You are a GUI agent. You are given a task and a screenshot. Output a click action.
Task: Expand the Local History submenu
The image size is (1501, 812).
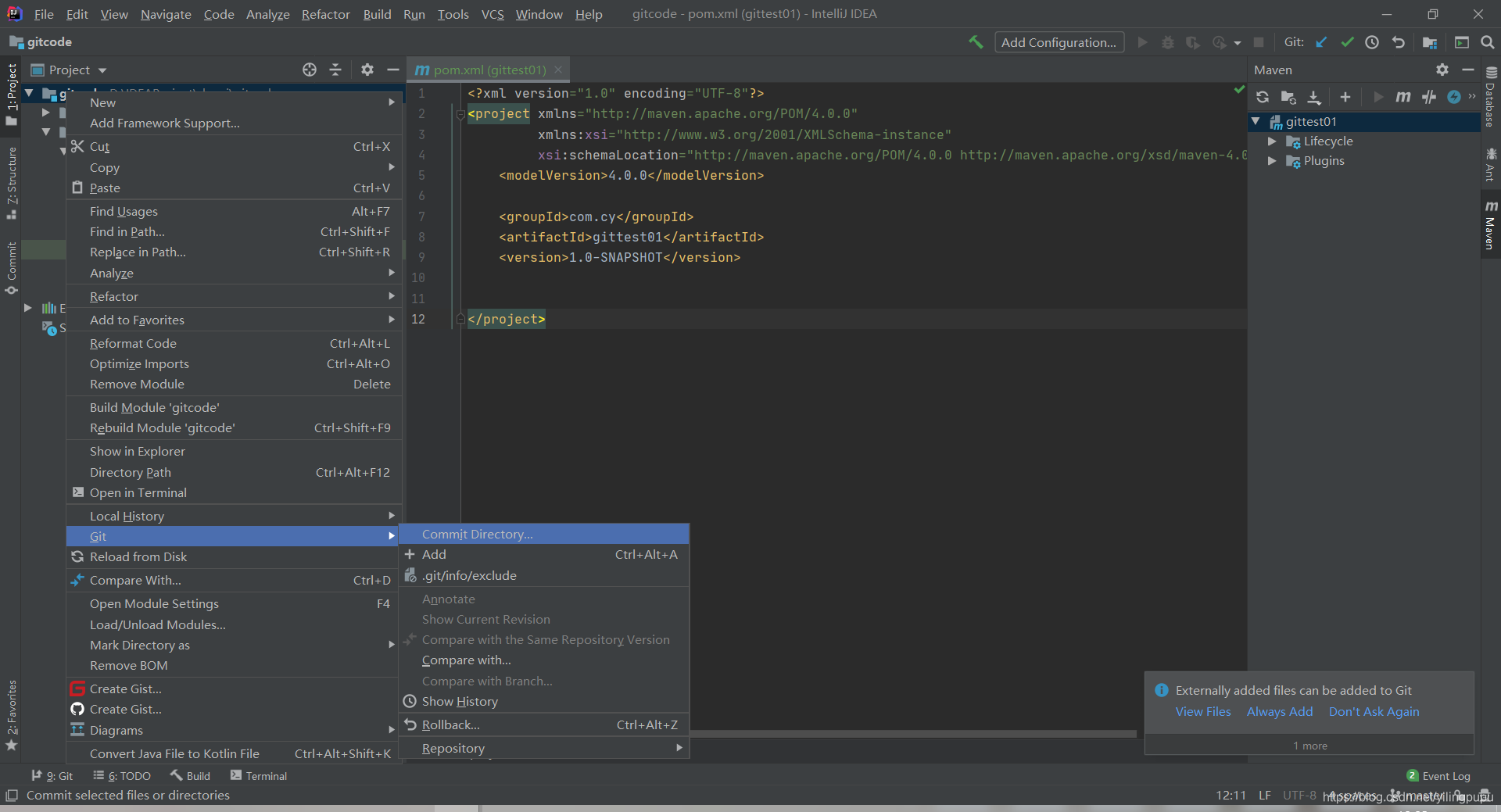point(234,516)
